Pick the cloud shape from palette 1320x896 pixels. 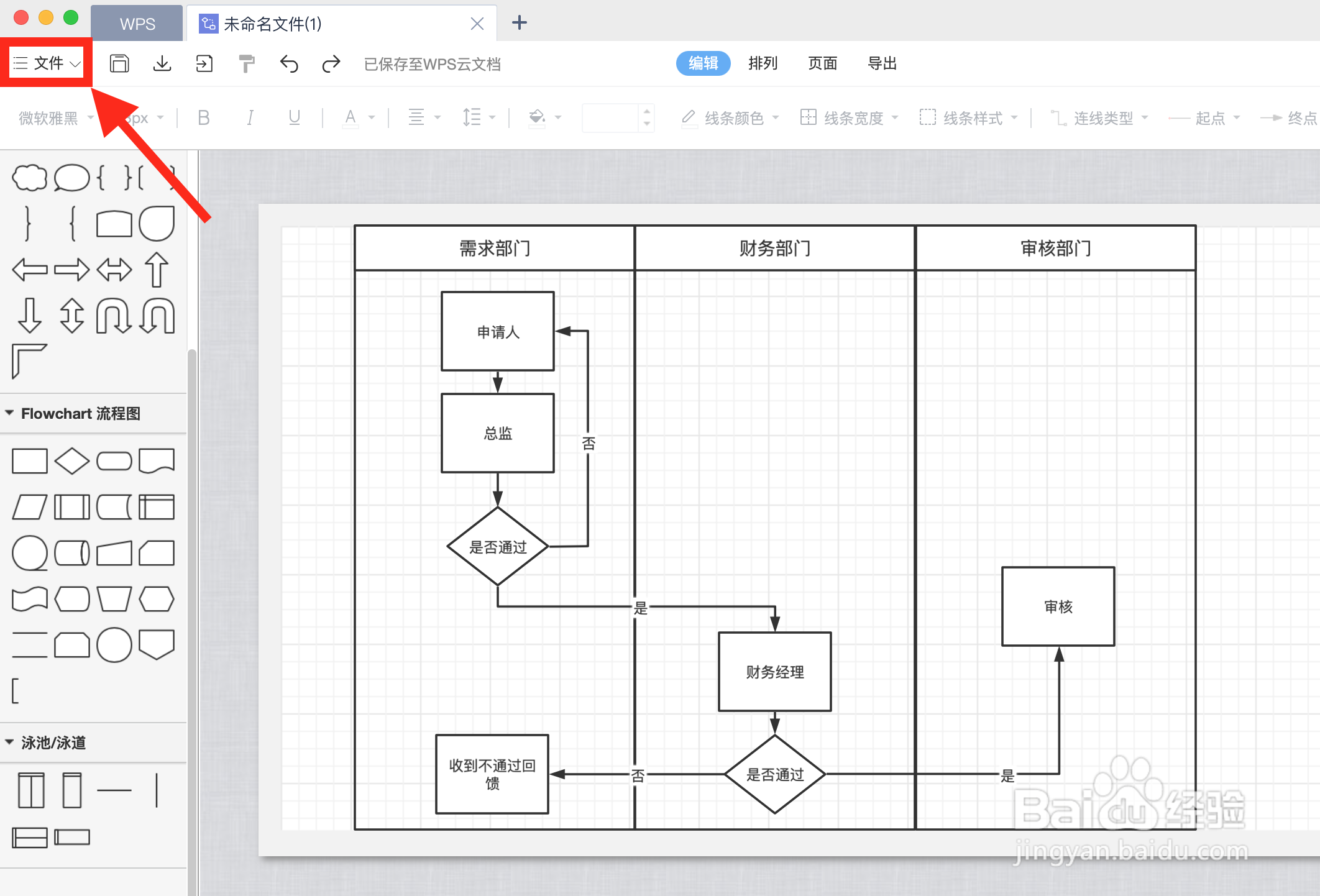point(29,178)
